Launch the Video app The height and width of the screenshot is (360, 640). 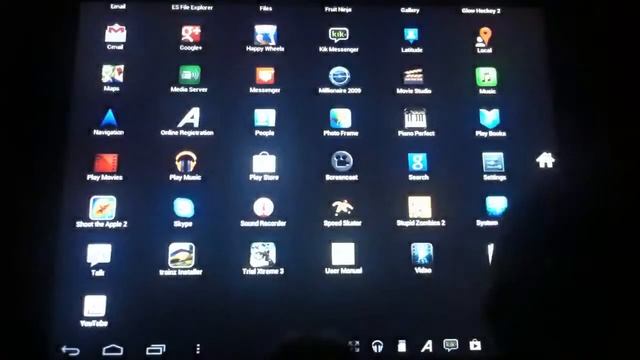[x=422, y=254]
